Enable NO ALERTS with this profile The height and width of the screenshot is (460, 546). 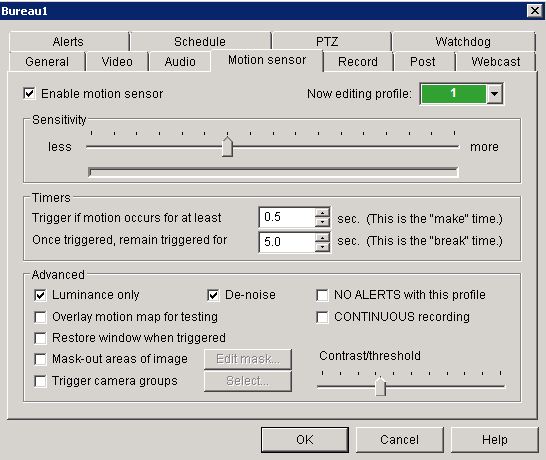pyautogui.click(x=322, y=295)
